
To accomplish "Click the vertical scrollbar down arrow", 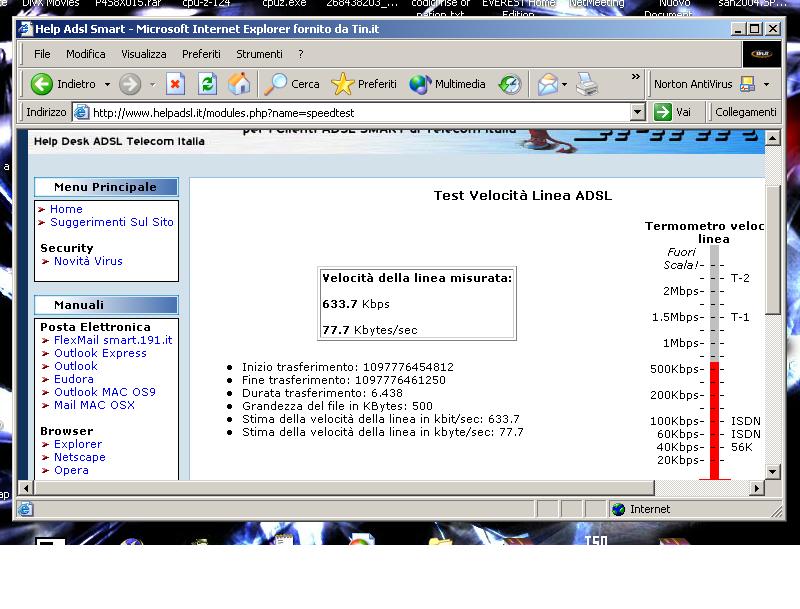I will [772, 472].
